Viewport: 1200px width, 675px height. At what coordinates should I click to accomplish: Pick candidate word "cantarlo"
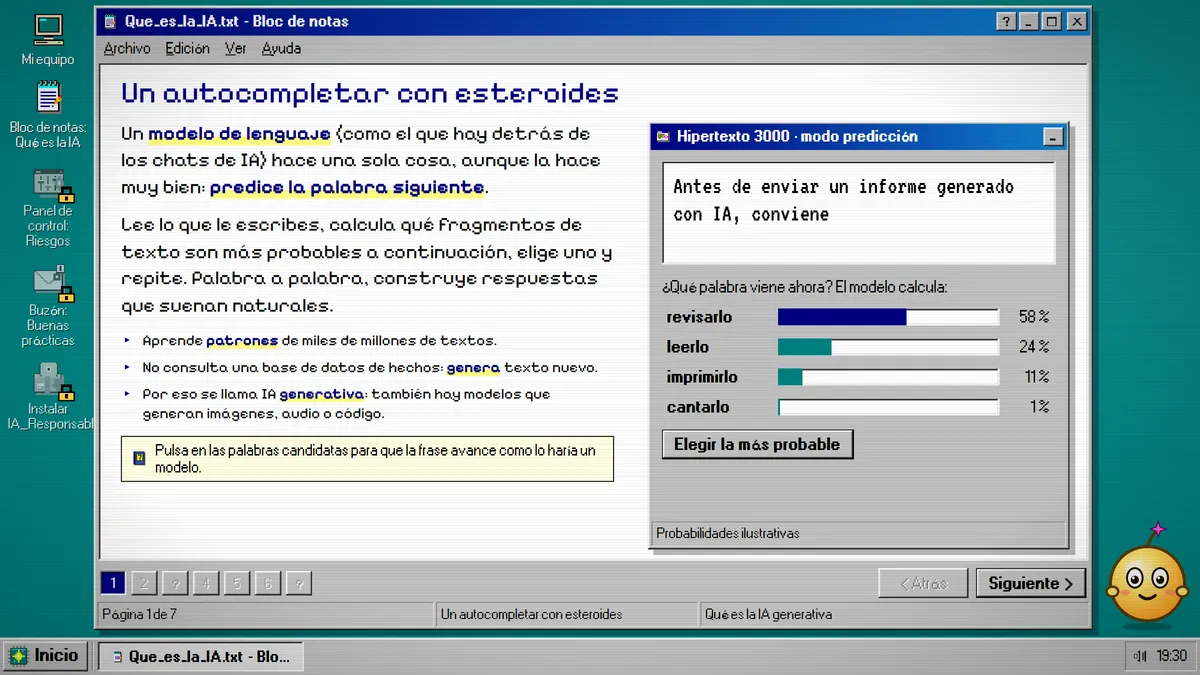pos(697,407)
